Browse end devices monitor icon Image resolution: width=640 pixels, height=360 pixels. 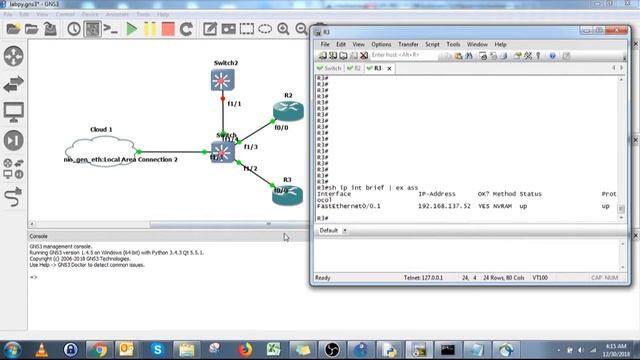pos(13,112)
